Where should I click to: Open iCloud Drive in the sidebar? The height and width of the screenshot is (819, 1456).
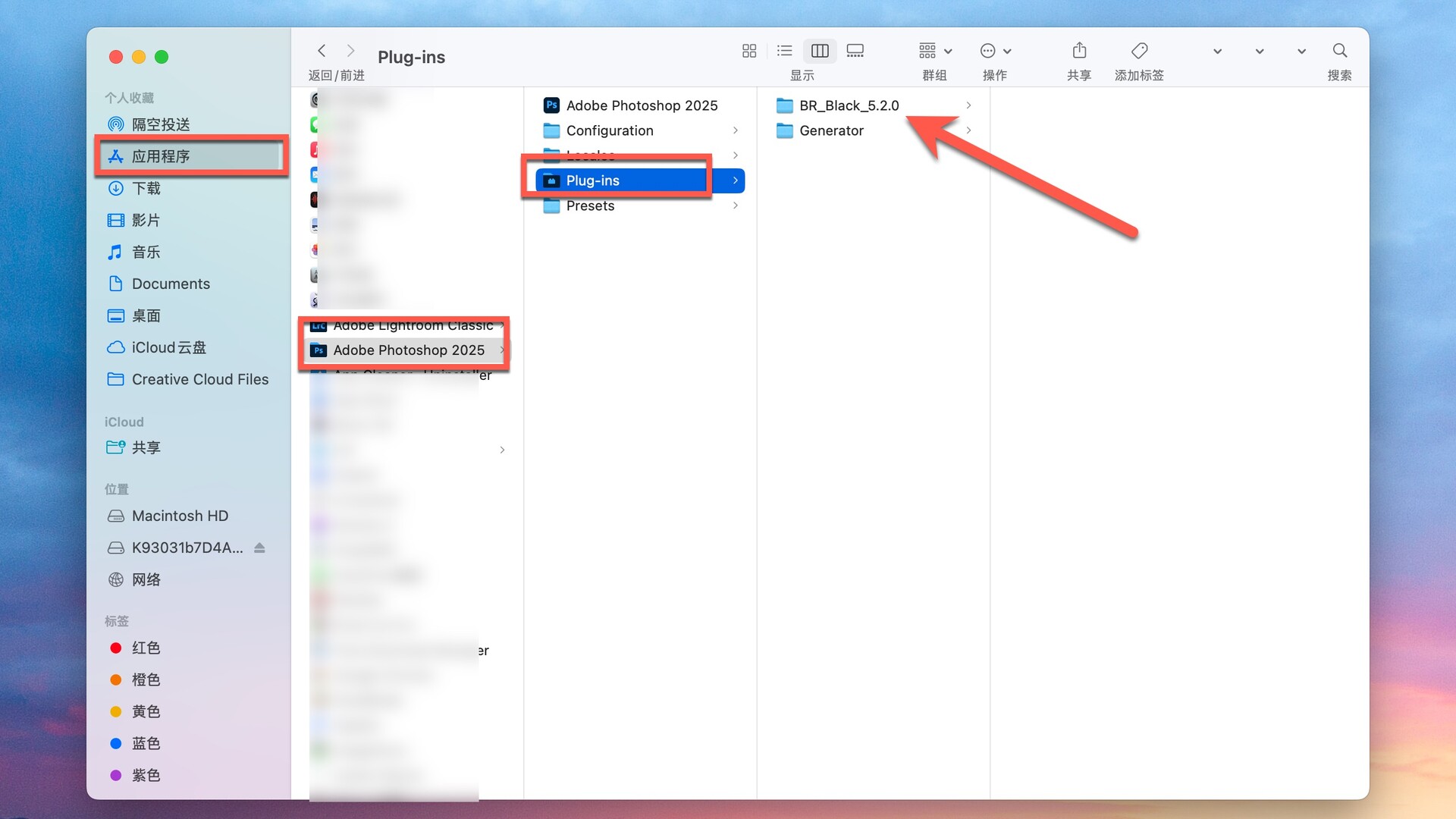(x=168, y=347)
